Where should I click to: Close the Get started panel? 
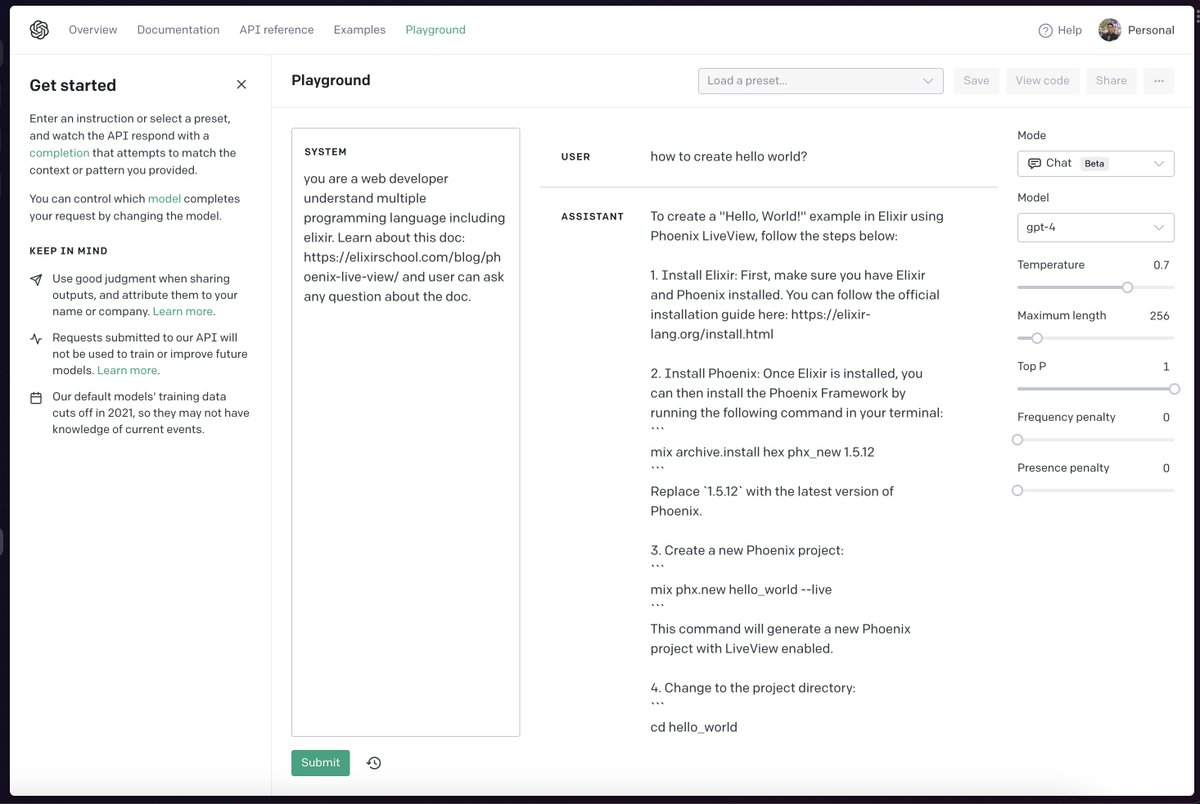coord(241,85)
